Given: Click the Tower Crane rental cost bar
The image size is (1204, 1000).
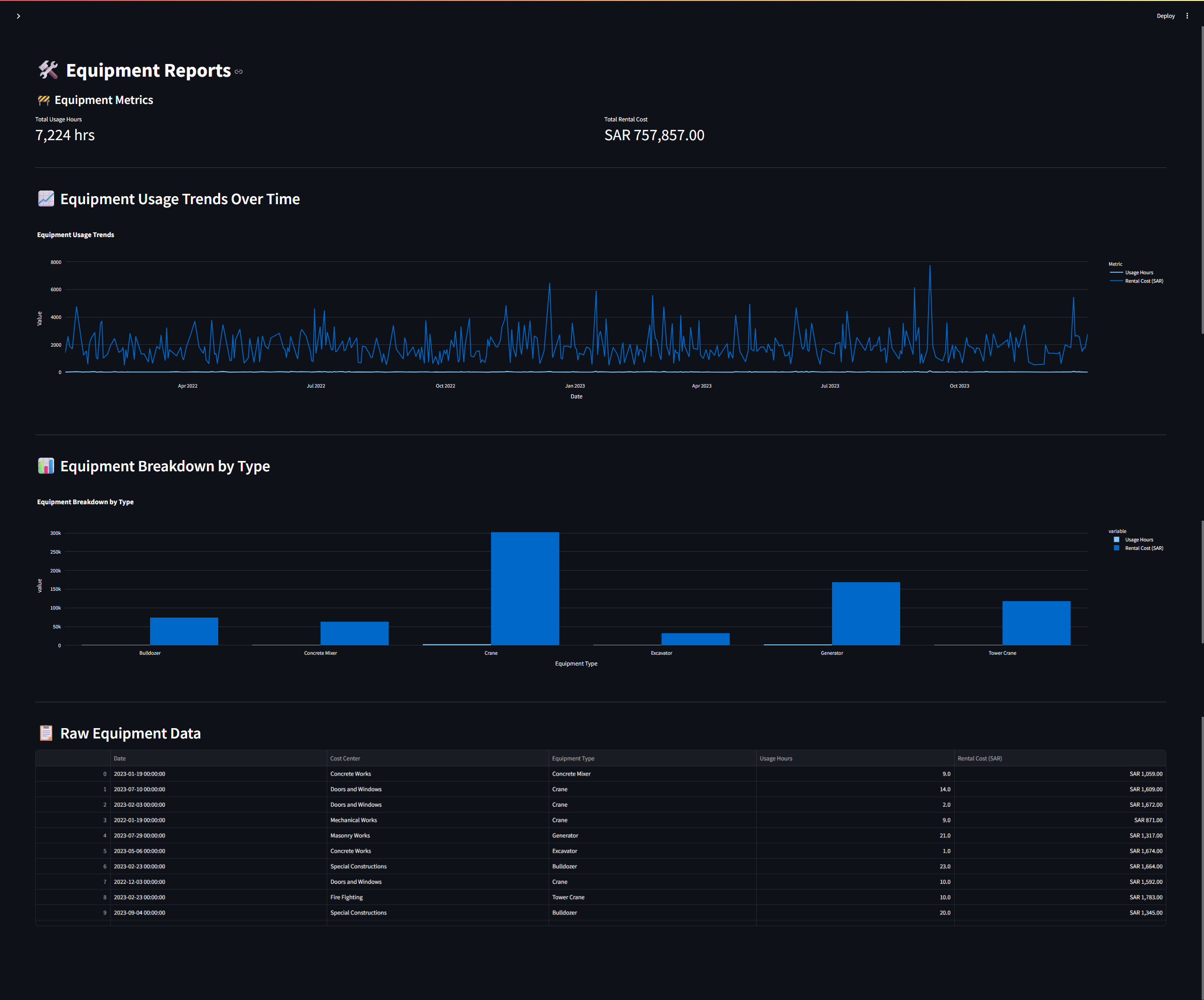Looking at the screenshot, I should (1036, 623).
